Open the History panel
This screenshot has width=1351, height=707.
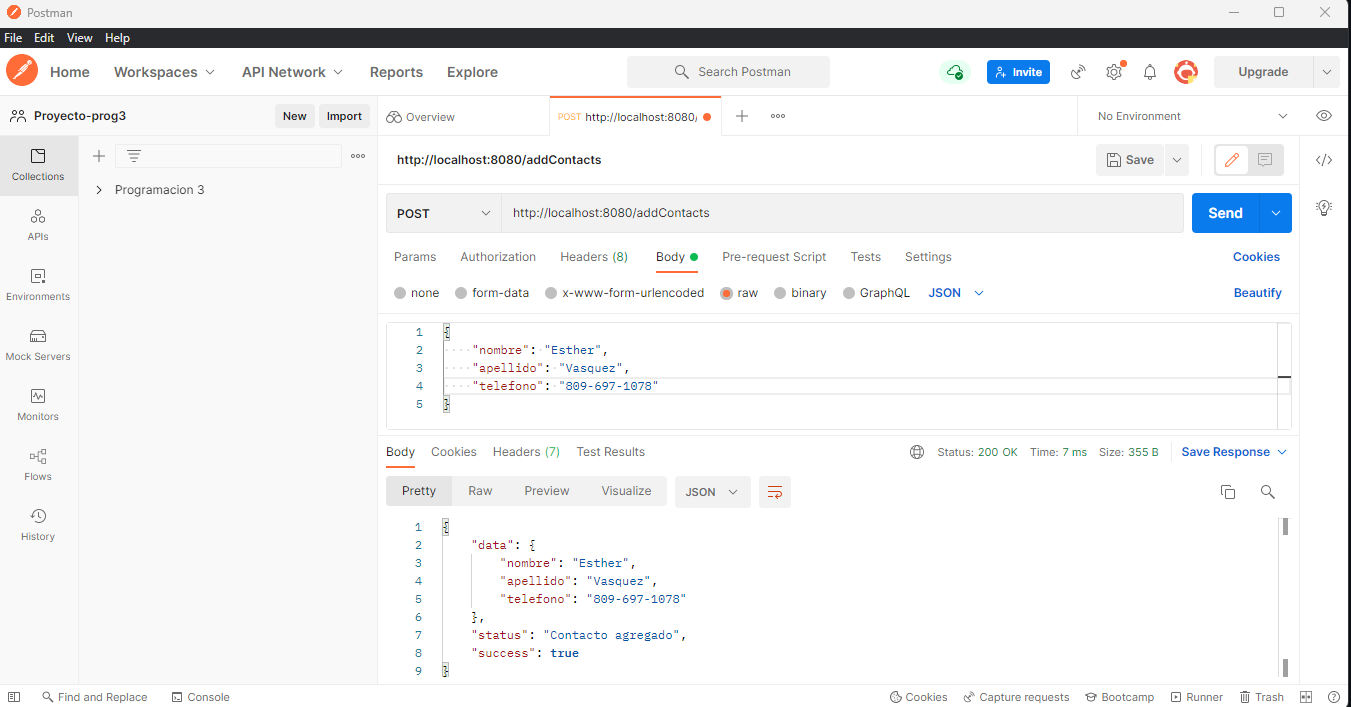[38, 525]
